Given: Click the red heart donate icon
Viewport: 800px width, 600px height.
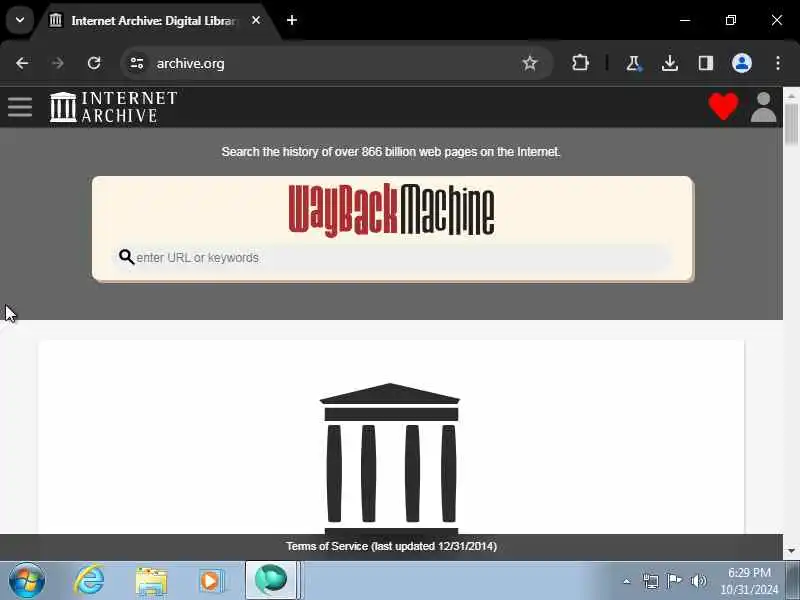Looking at the screenshot, I should click(x=723, y=106).
